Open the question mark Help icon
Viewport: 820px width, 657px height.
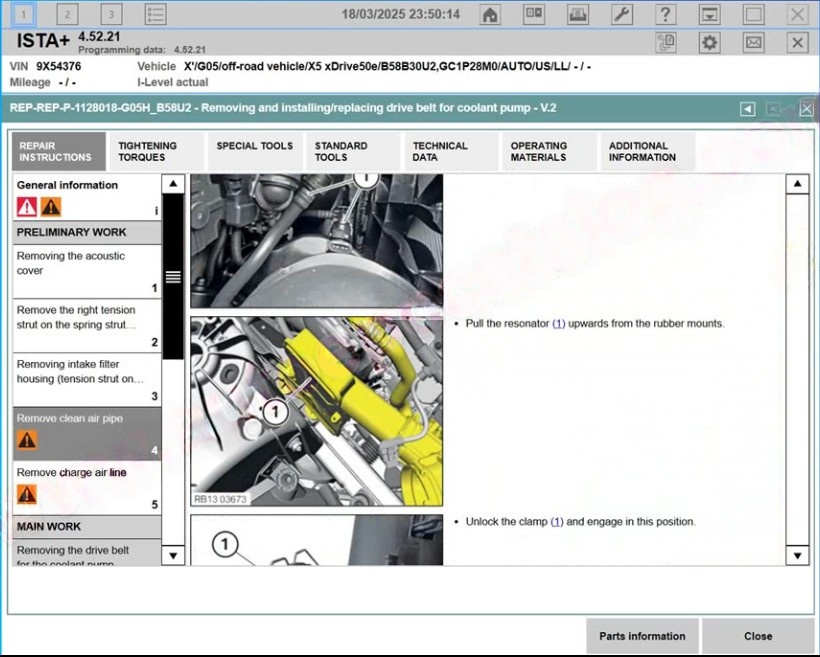coord(665,14)
